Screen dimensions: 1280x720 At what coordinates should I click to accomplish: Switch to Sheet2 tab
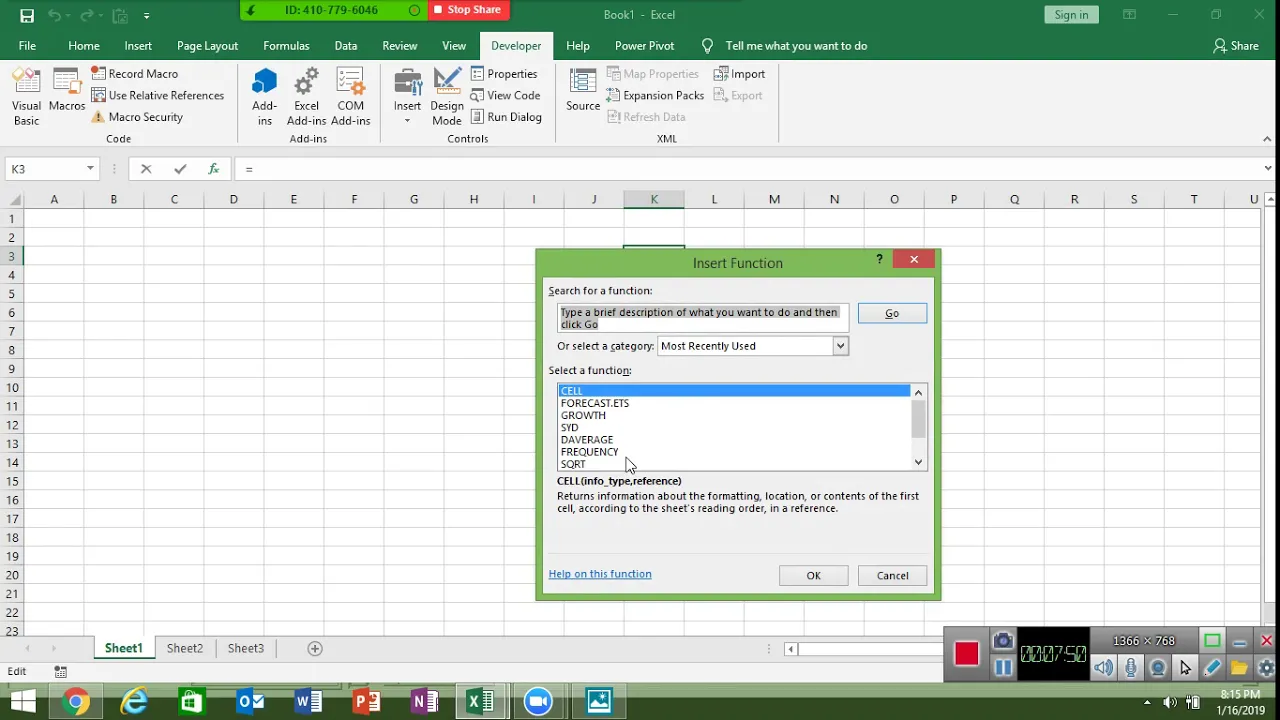[185, 648]
